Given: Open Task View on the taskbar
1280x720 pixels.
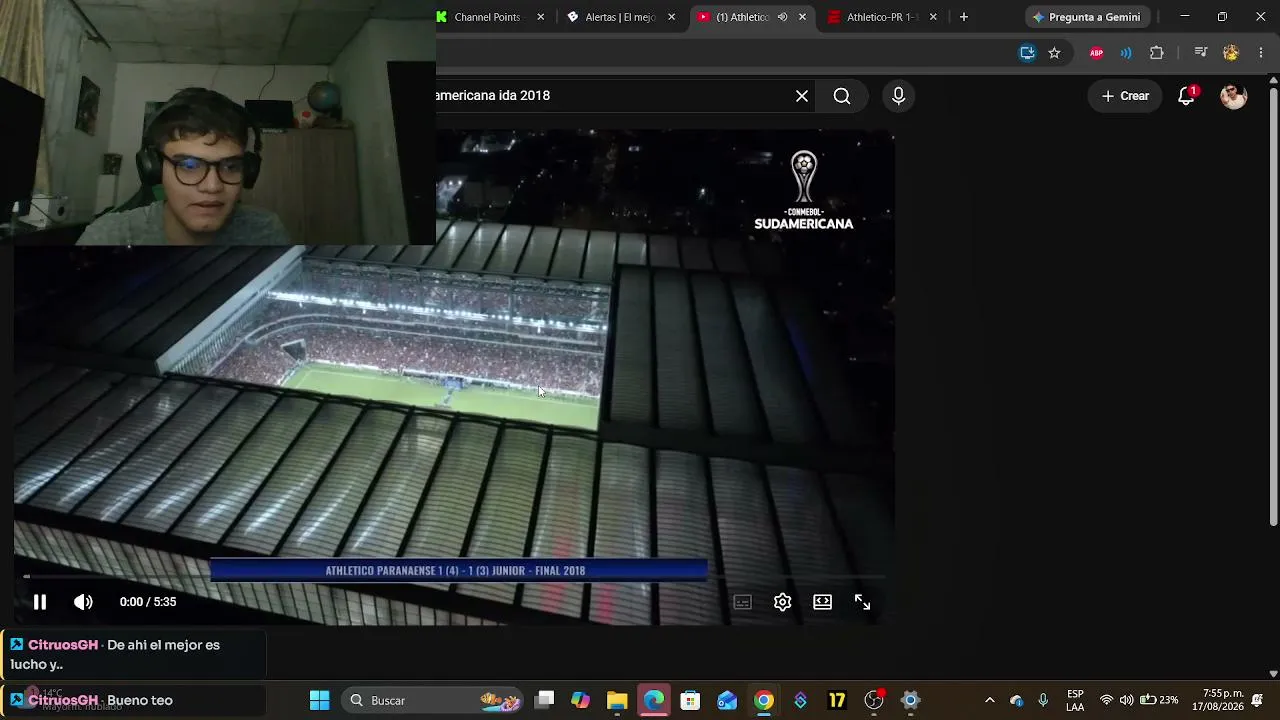Looking at the screenshot, I should point(544,700).
